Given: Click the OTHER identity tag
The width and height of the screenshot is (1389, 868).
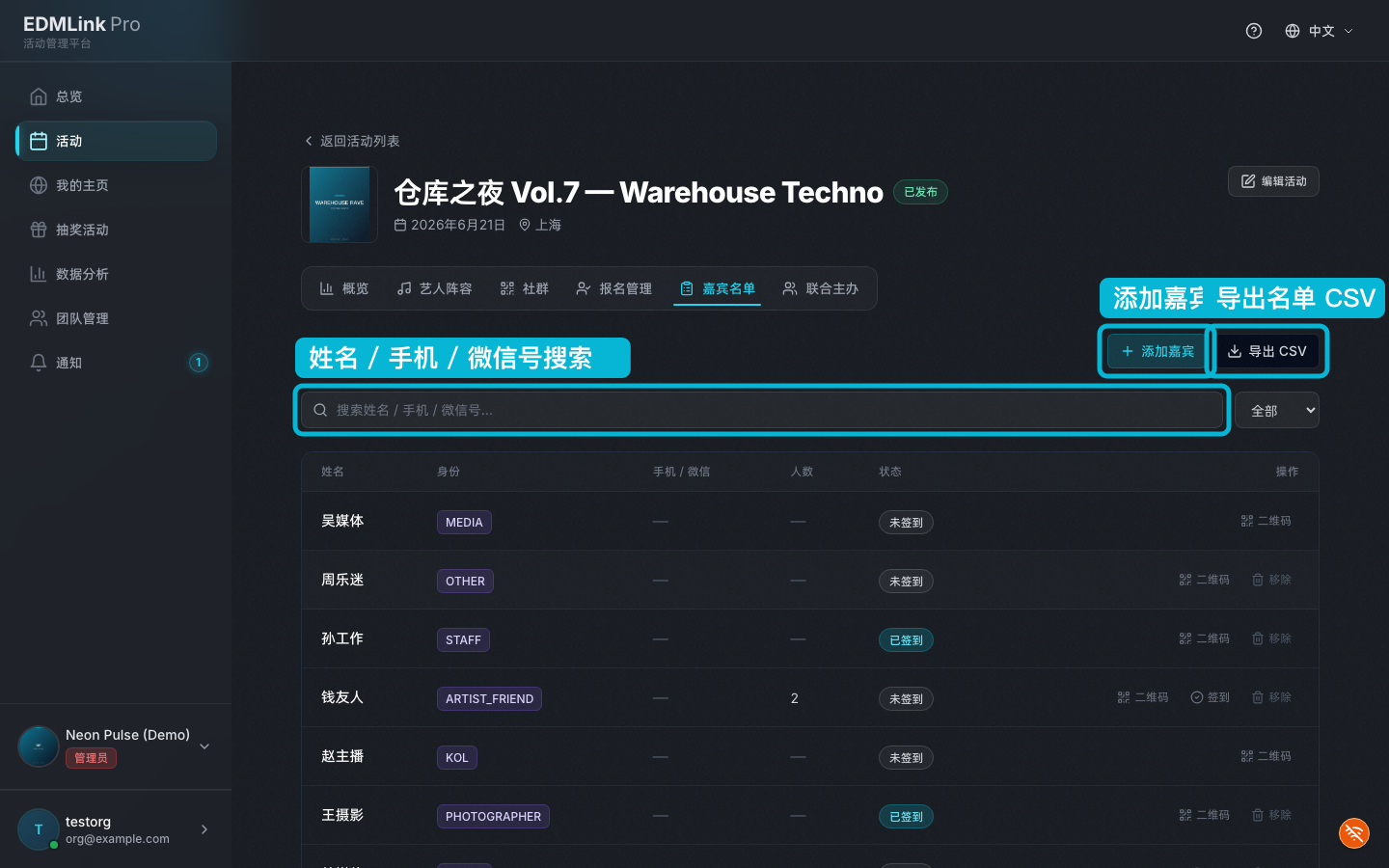Looking at the screenshot, I should 465,581.
